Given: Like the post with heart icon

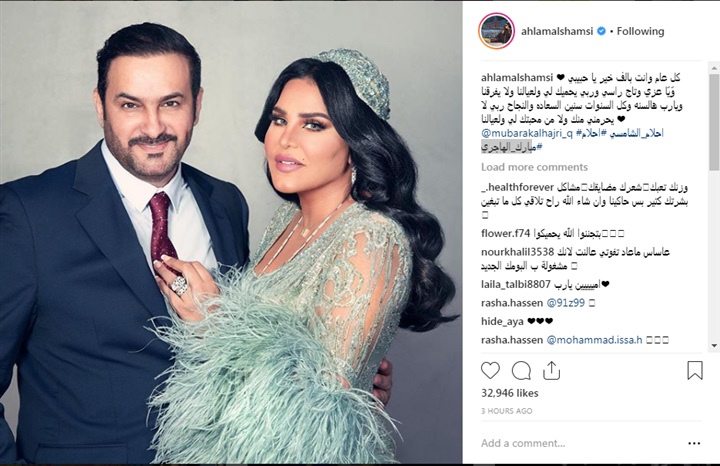Looking at the screenshot, I should (x=490, y=370).
